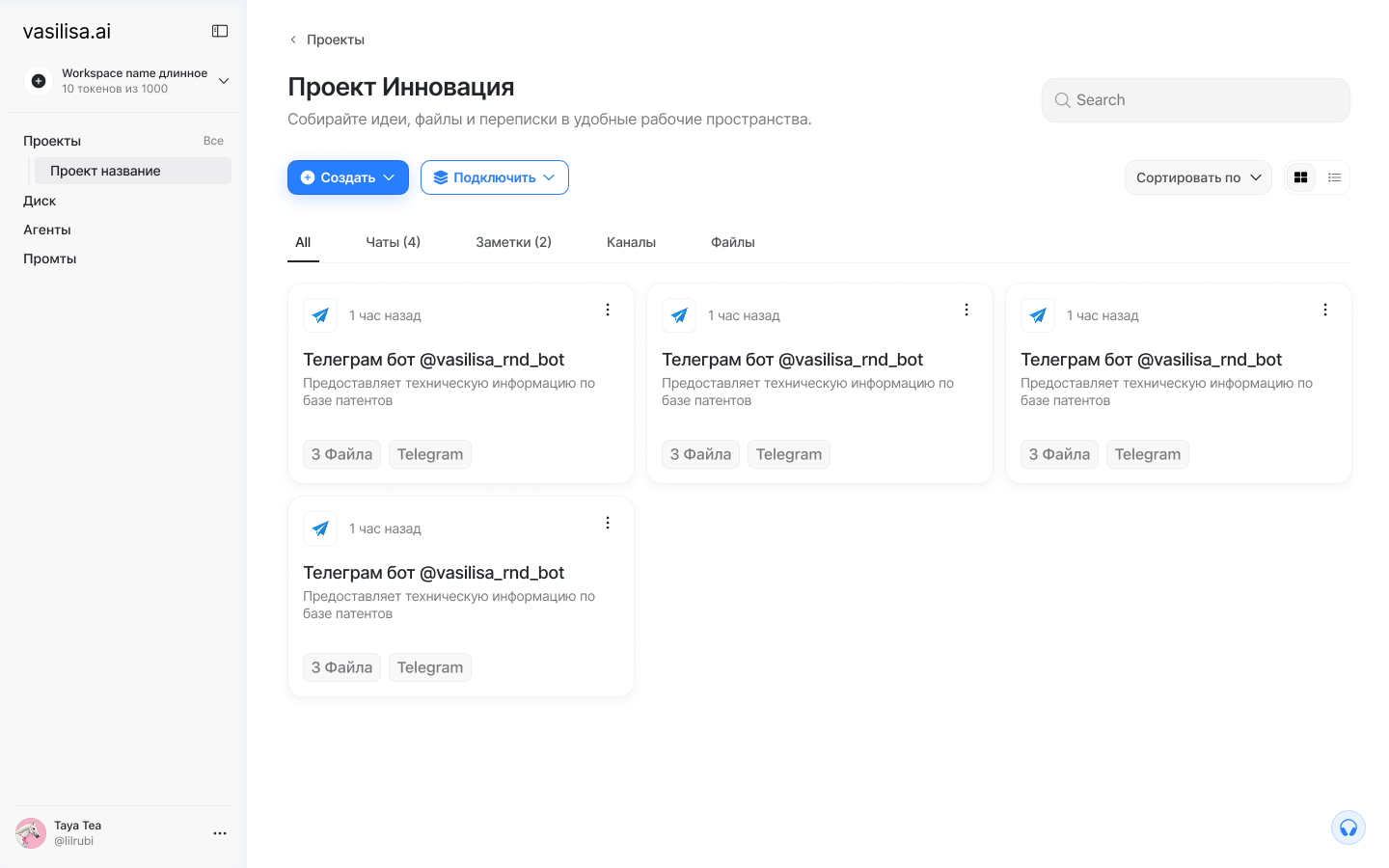Switch to list view layout
This screenshot has width=1389, height=868.
[1335, 177]
